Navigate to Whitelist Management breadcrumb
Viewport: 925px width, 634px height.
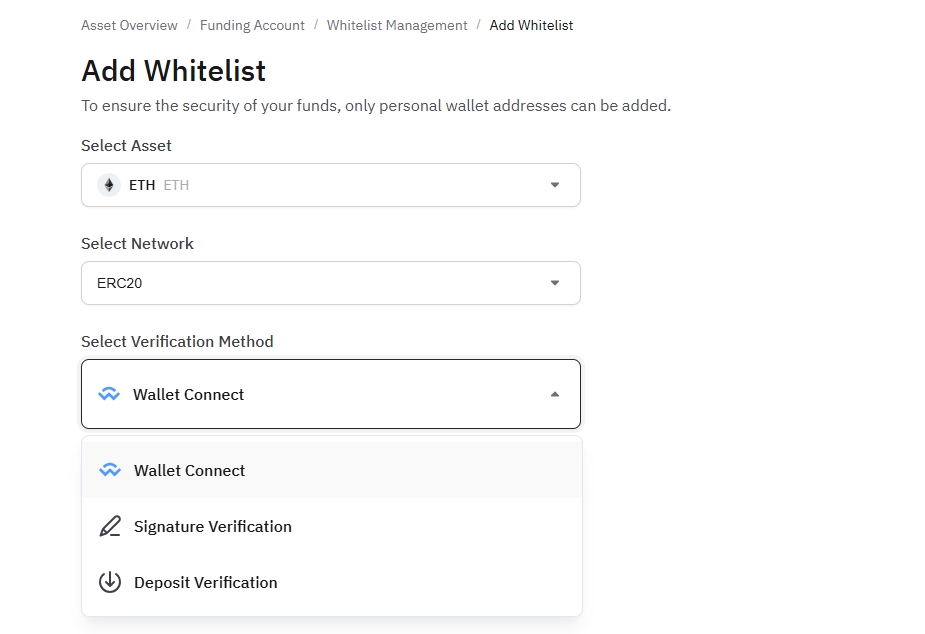coord(397,25)
